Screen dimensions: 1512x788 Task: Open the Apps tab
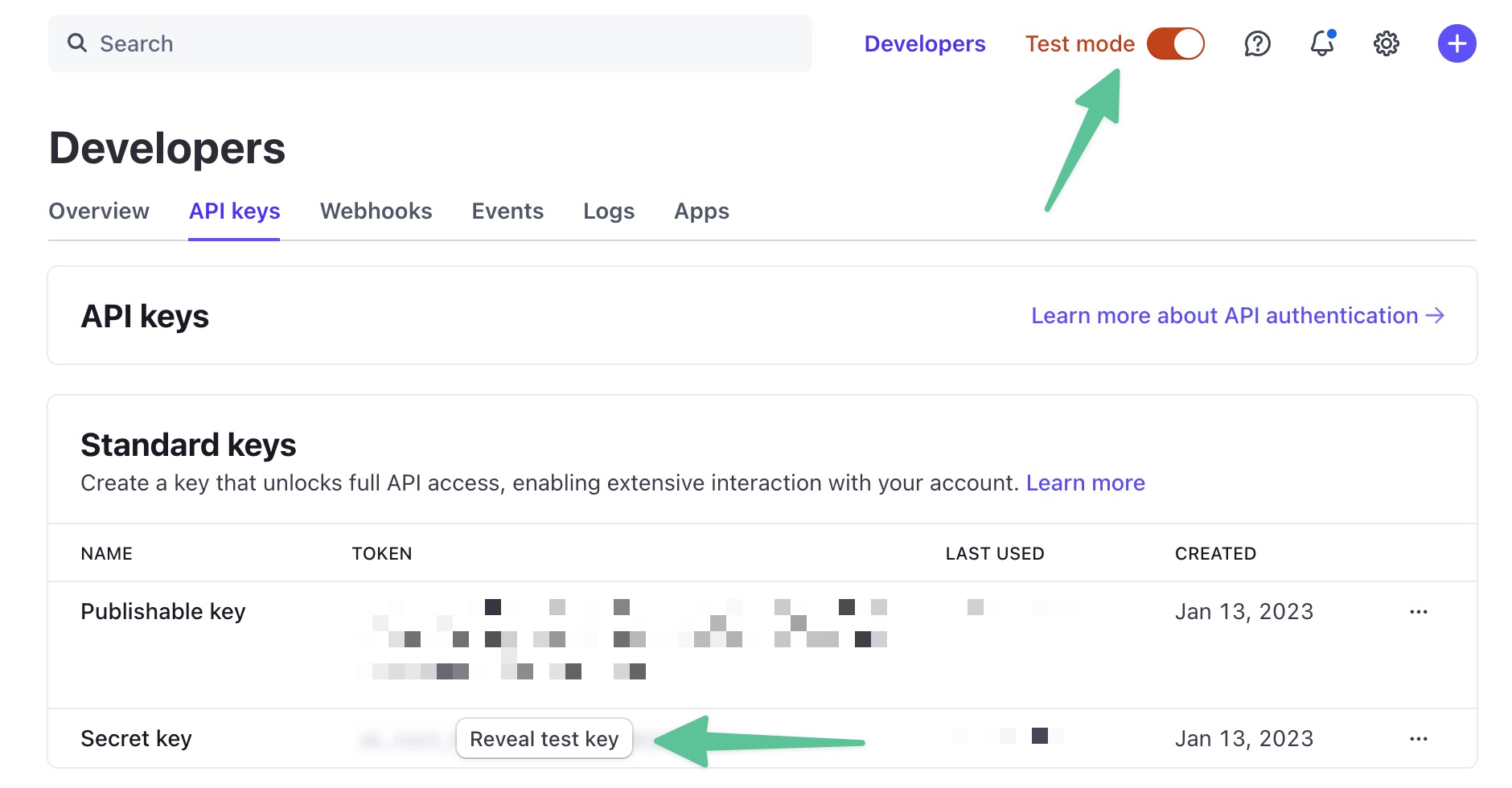pyautogui.click(x=701, y=211)
